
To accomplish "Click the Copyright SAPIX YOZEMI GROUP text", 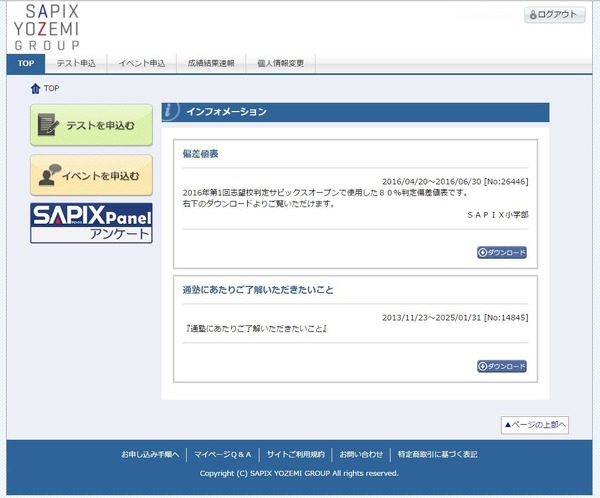I will click(299, 474).
